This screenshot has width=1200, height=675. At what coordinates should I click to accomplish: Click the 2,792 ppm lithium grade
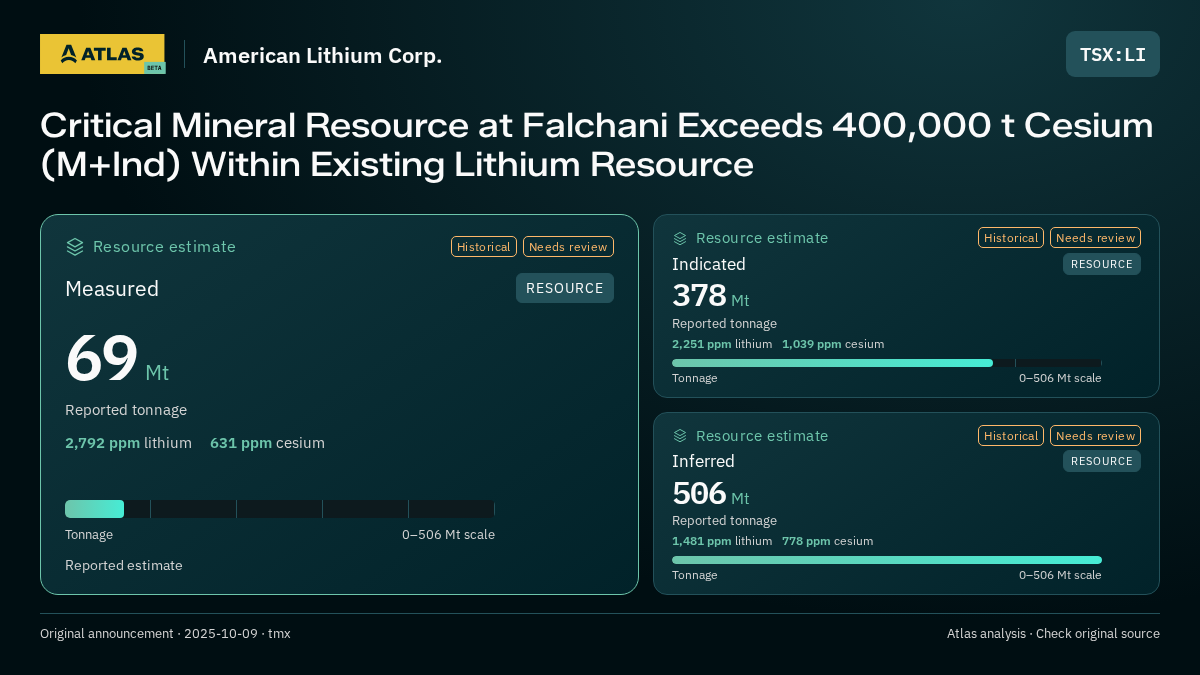tap(128, 443)
